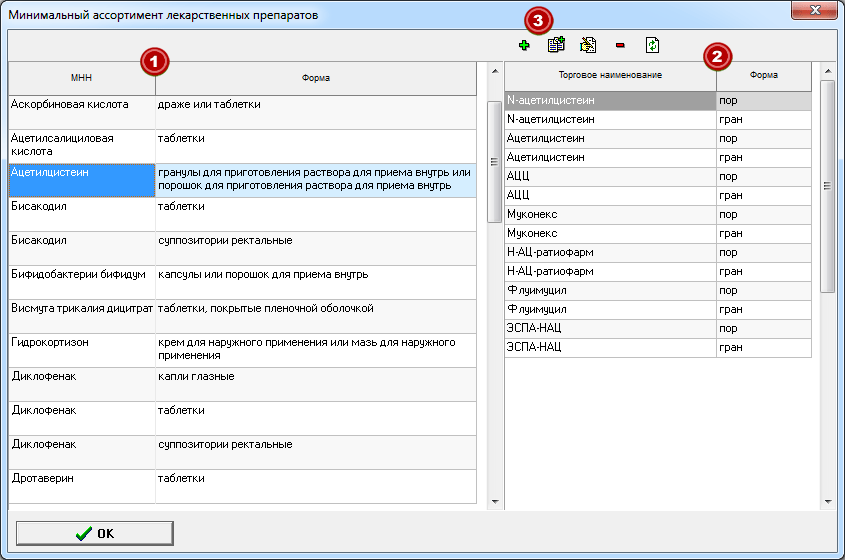845x560 pixels.
Task: Select Флуимуцил row with form гран
Action: click(x=658, y=309)
